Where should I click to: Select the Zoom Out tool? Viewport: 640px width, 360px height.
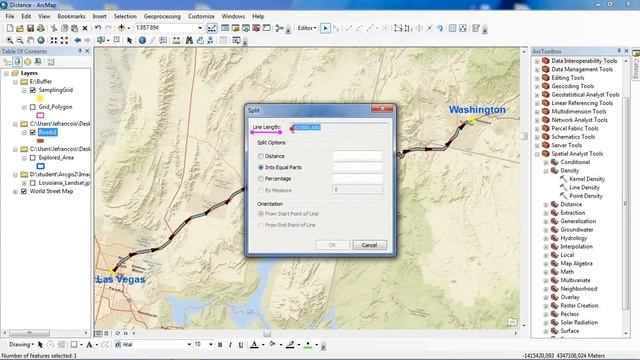tap(20, 40)
